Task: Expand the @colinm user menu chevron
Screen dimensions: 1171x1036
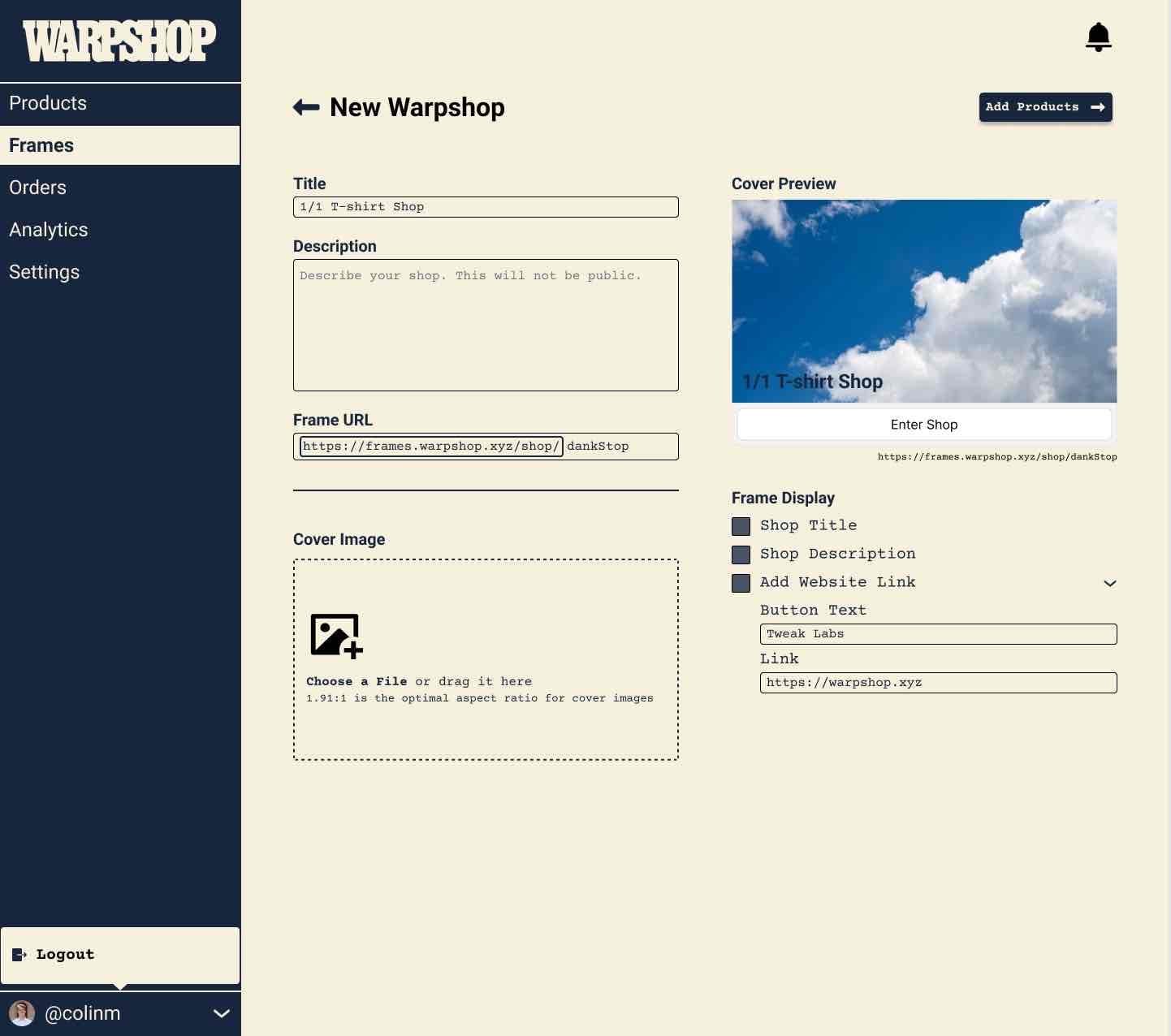Action: pyautogui.click(x=221, y=1013)
